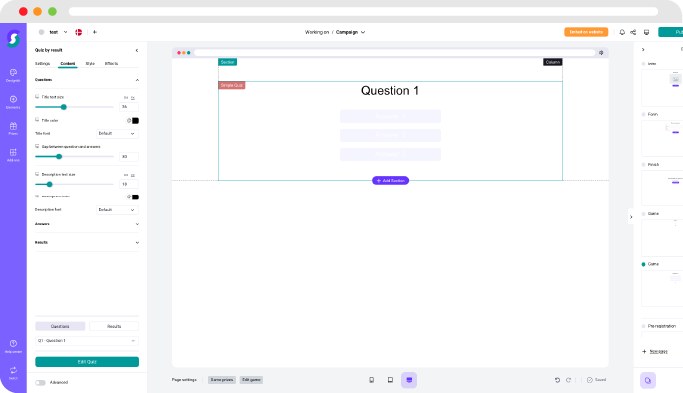Collapse the Quiz by result panel with back arrow

137,51
